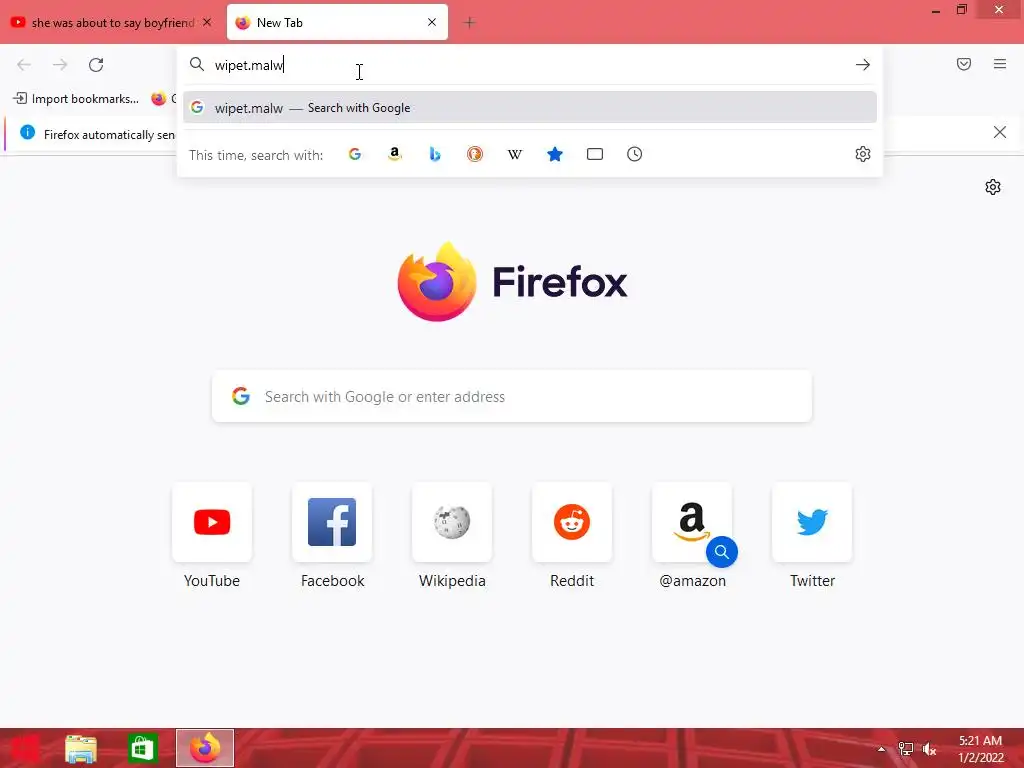The width and height of the screenshot is (1024, 768).
Task: Show hidden system tray icons
Action: pos(881,748)
